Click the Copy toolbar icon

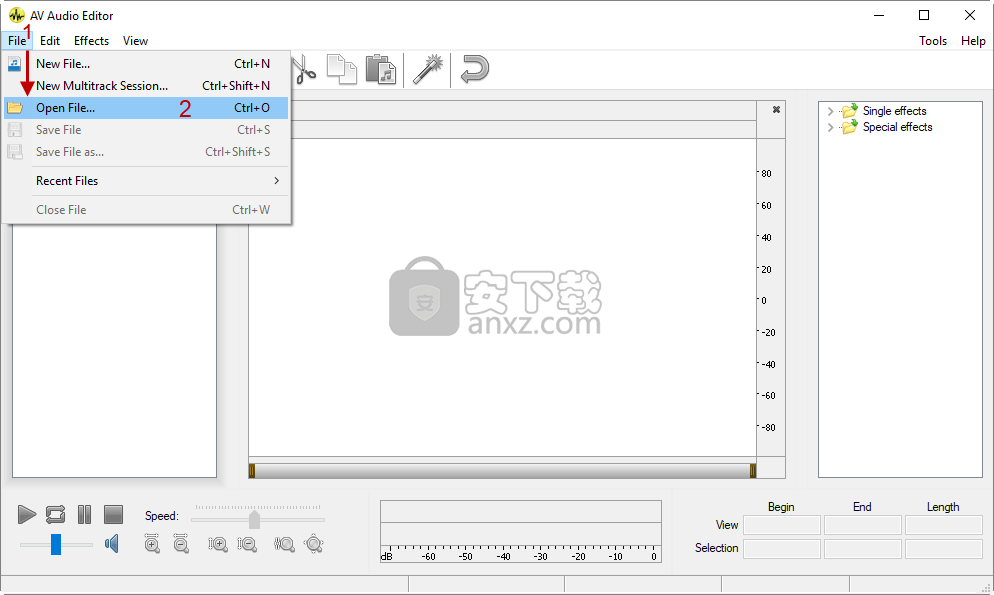point(342,69)
